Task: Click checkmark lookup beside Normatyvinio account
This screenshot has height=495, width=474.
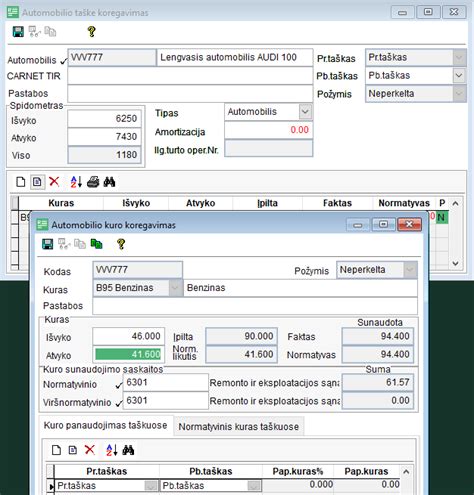Action: pos(119,385)
